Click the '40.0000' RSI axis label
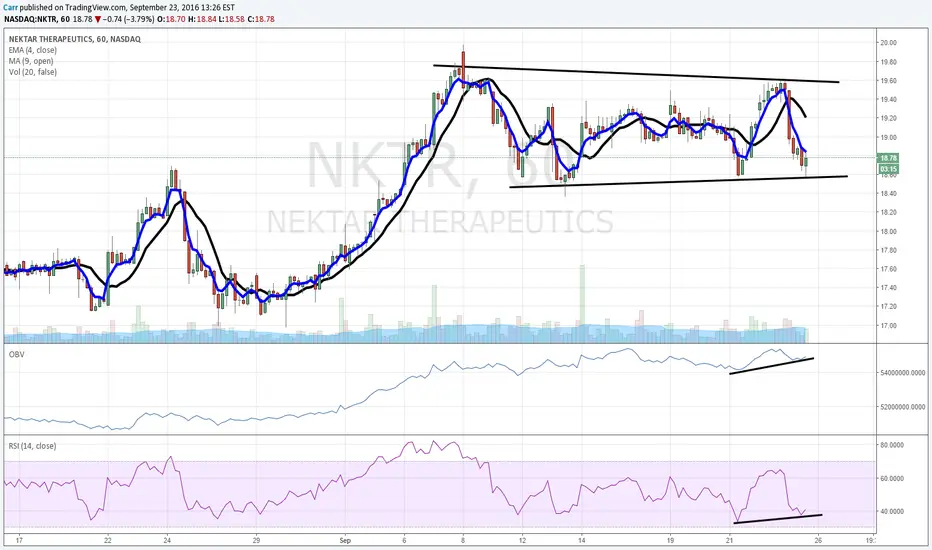The image size is (932, 550). pyautogui.click(x=892, y=511)
